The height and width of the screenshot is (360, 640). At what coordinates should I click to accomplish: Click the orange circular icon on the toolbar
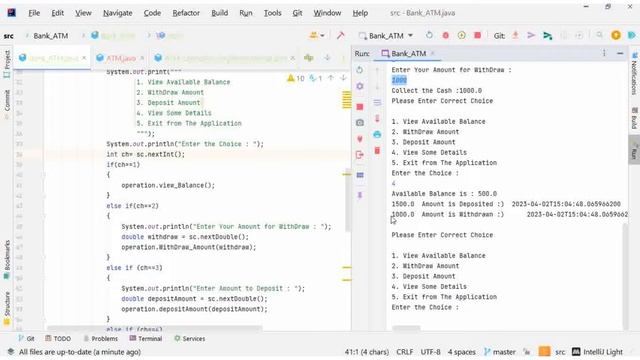coord(616,36)
